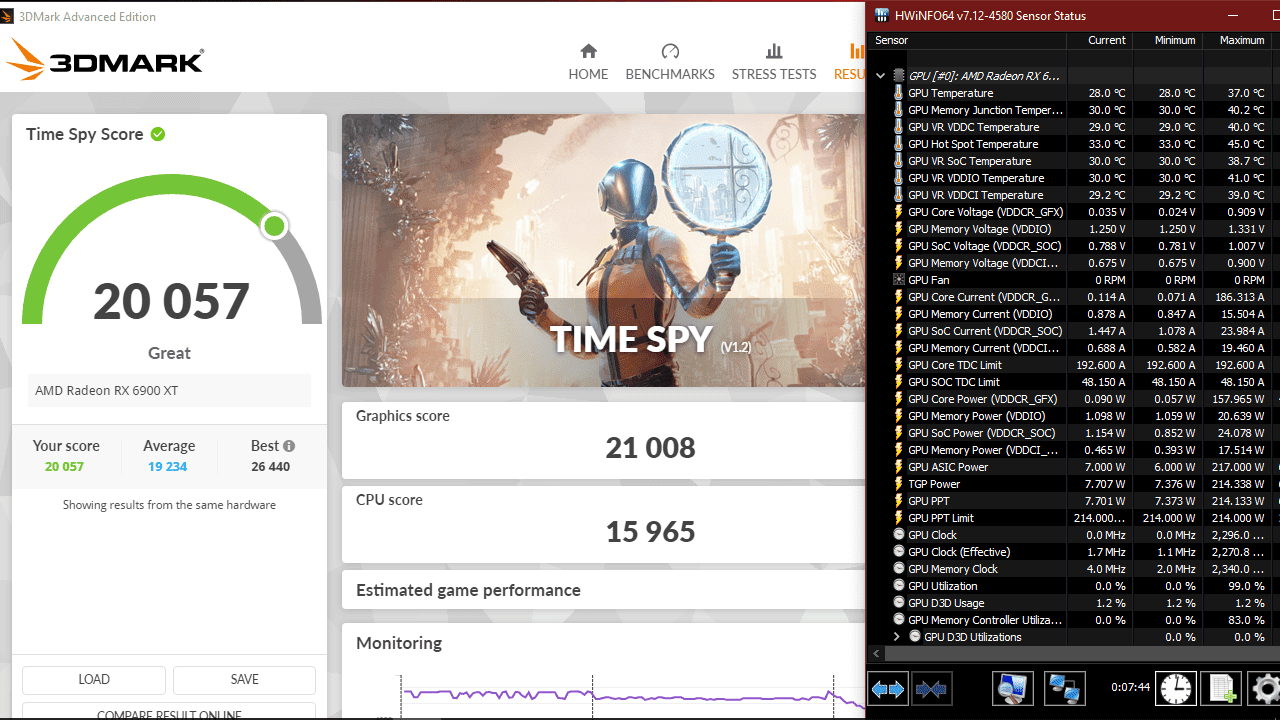Click thermometer icon of GPU Hot Spot Temperature

click(x=898, y=144)
